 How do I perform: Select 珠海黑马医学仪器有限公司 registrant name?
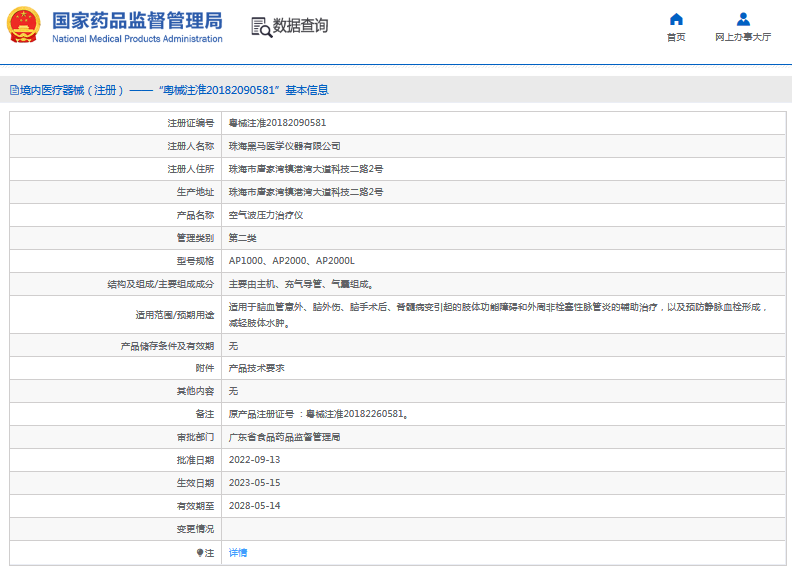[x=284, y=146]
